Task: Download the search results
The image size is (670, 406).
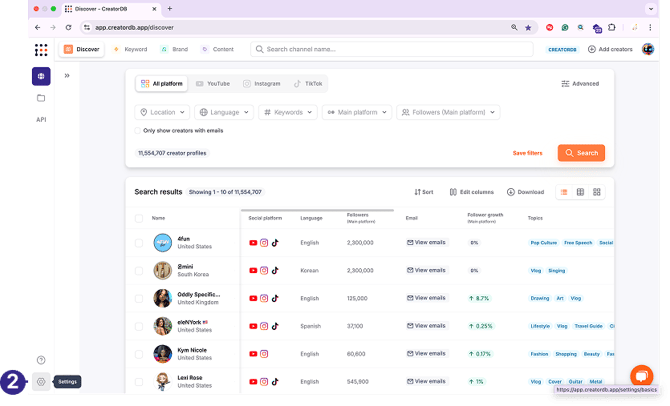Action: pyautogui.click(x=525, y=193)
